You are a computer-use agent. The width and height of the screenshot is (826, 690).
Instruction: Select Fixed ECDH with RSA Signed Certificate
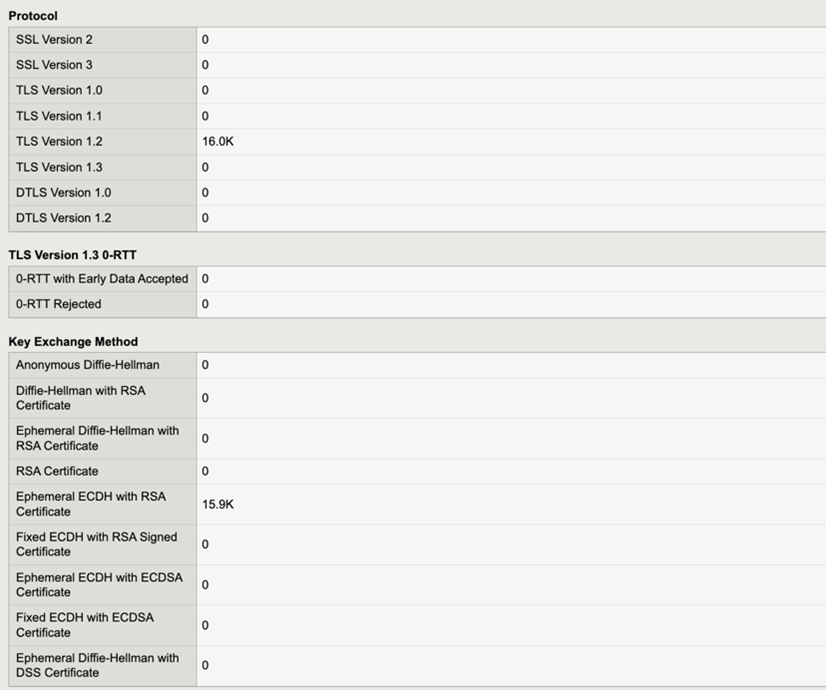96,544
